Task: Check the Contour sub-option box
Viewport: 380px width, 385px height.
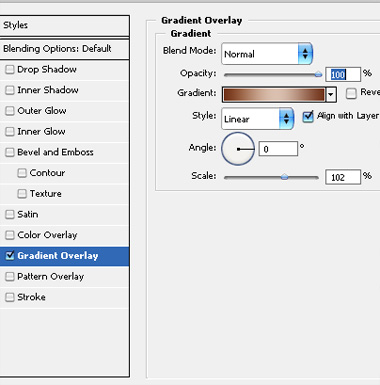Action: [x=22, y=173]
